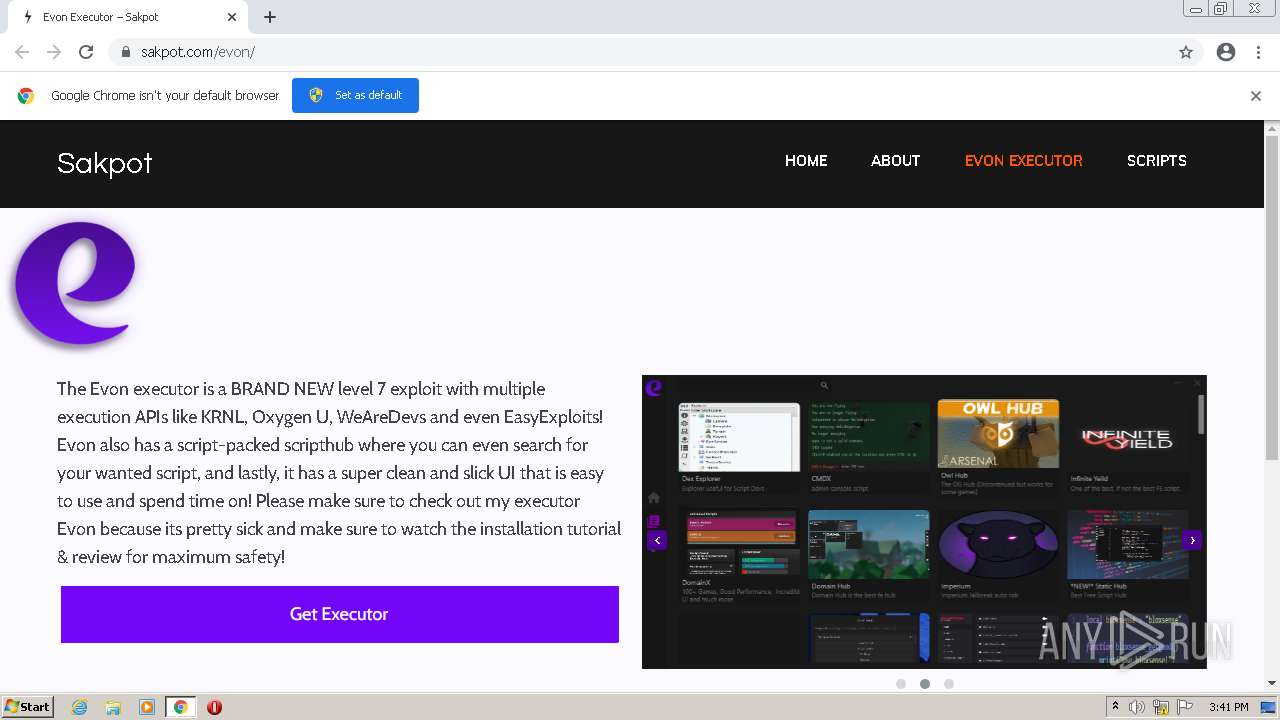Select the Evon Executor – Sakpot tab
The width and height of the screenshot is (1280, 720).
click(126, 17)
